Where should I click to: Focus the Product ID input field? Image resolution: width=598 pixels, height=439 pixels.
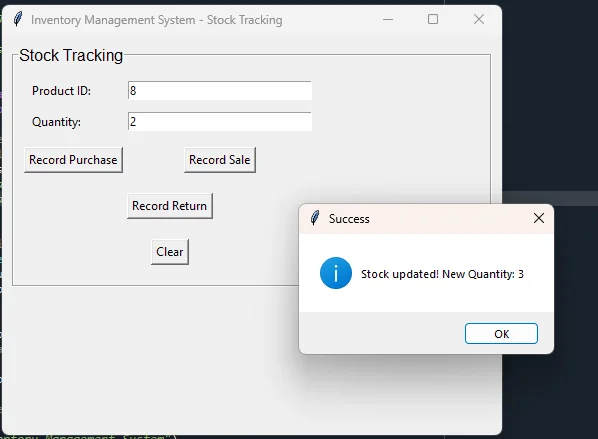pos(220,91)
